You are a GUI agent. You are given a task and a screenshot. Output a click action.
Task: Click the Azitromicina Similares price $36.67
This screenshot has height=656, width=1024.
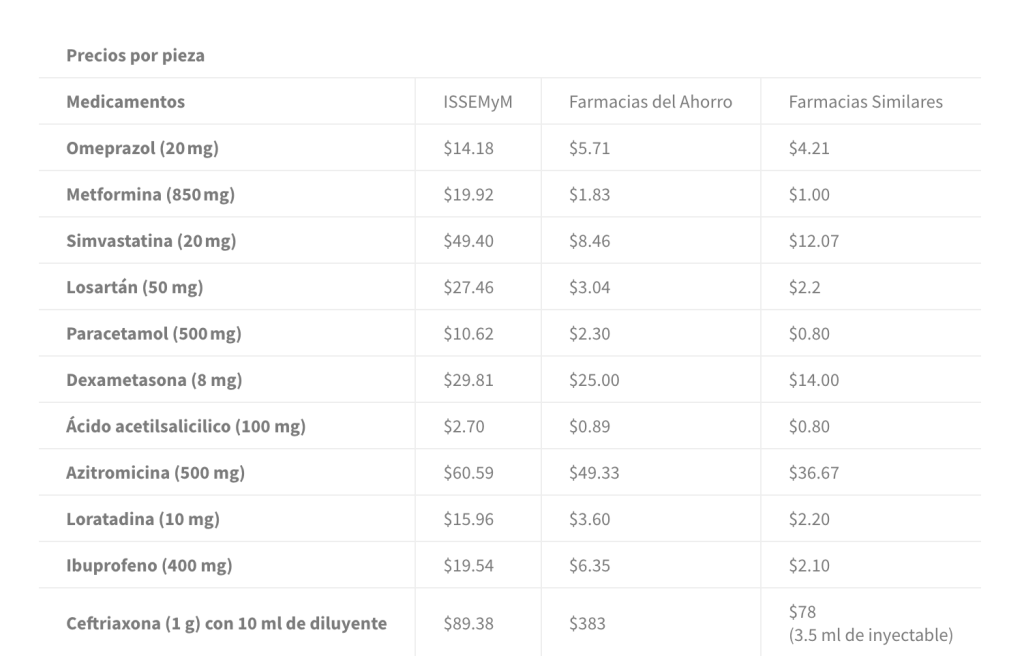(x=813, y=473)
